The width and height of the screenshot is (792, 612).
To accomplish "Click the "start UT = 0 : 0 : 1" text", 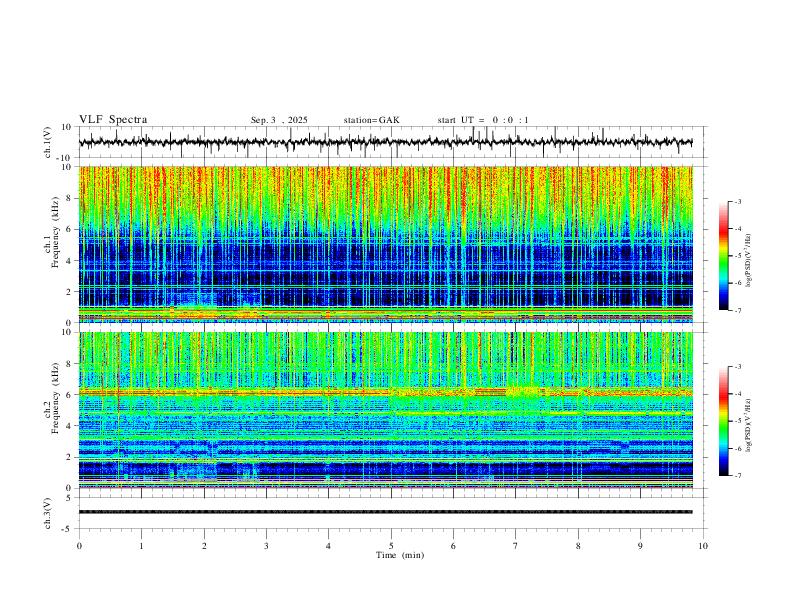I will [483, 120].
